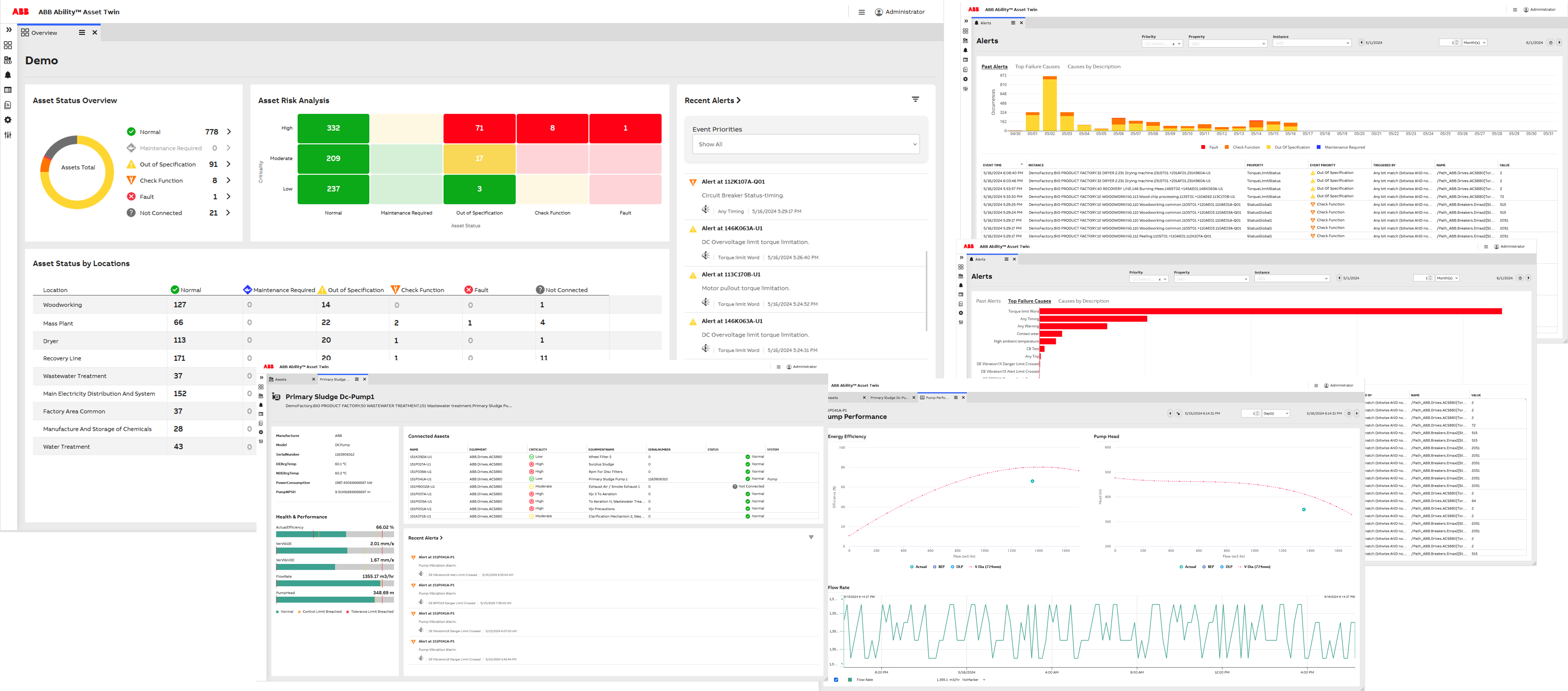Toggle Fault legend in Past Alerts chart
The height and width of the screenshot is (691, 1568).
click(1209, 147)
